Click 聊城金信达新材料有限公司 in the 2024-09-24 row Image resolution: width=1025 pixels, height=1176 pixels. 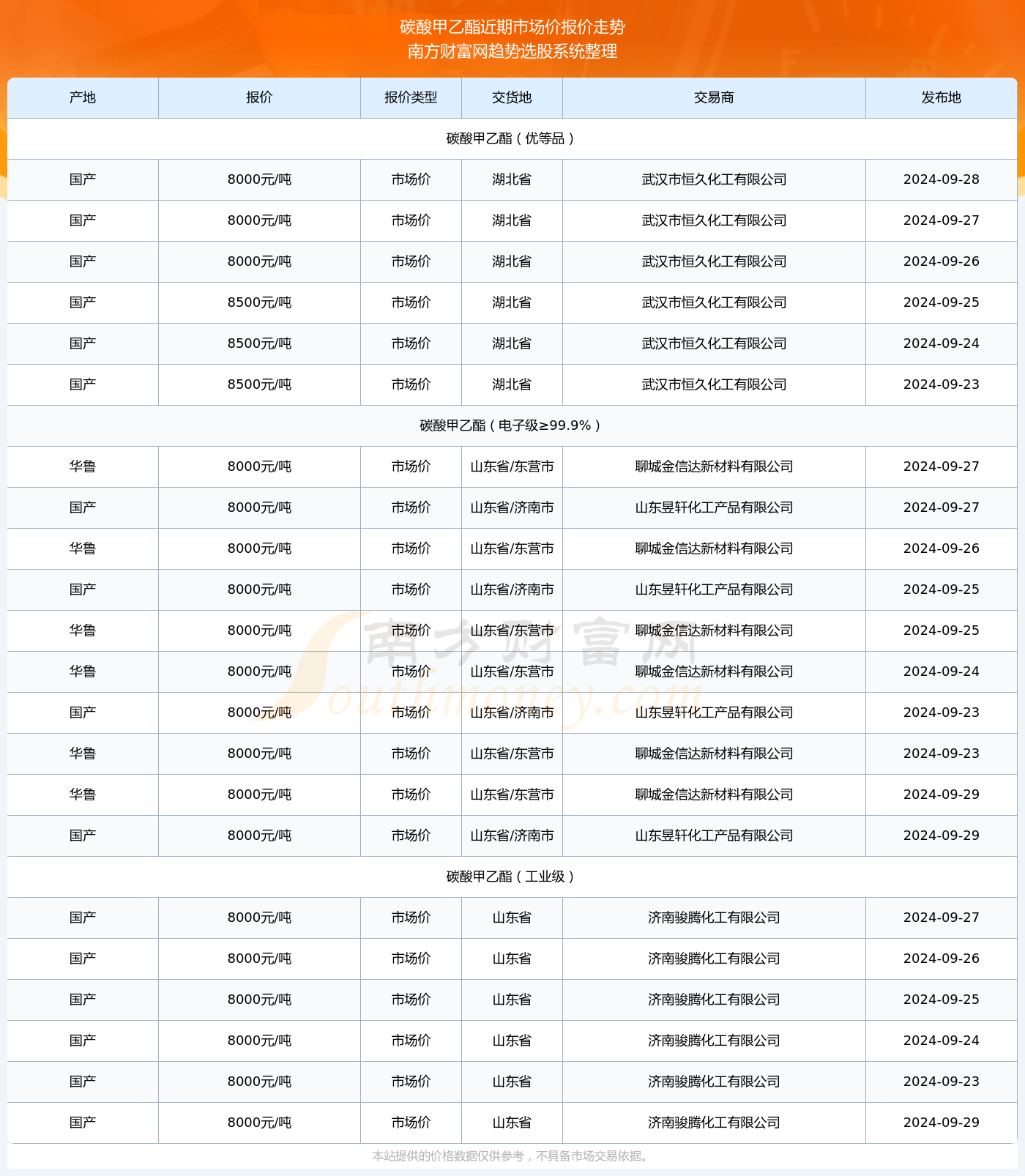coord(714,671)
